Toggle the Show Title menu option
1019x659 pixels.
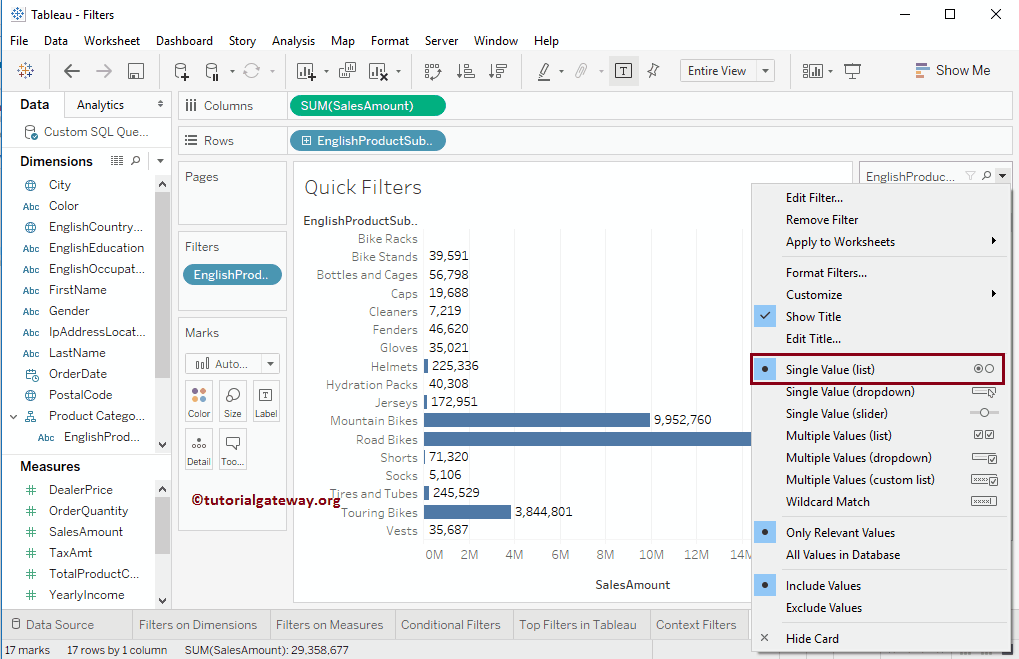[x=813, y=317]
